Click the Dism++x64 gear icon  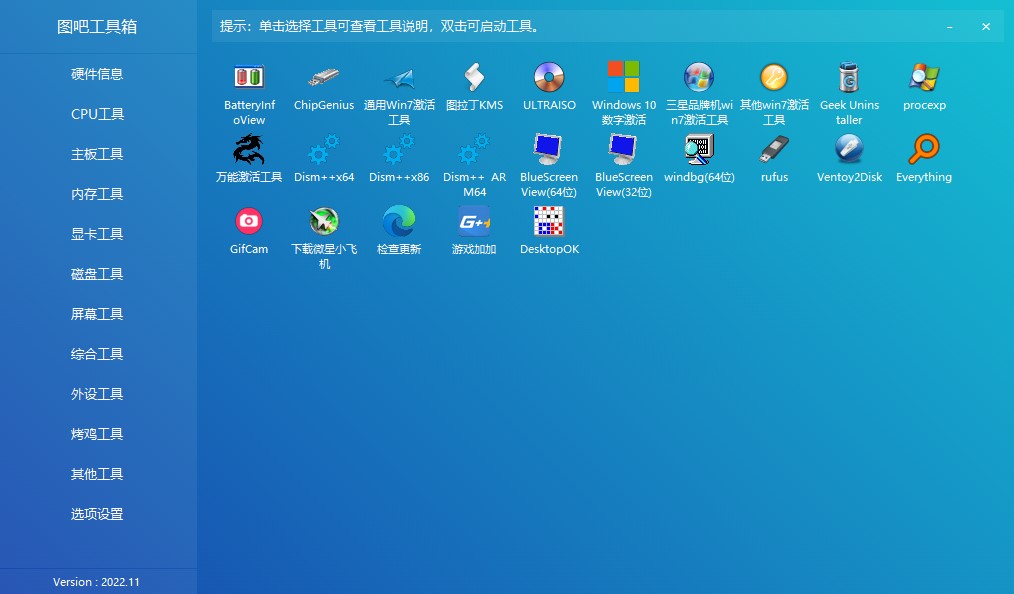point(324,150)
